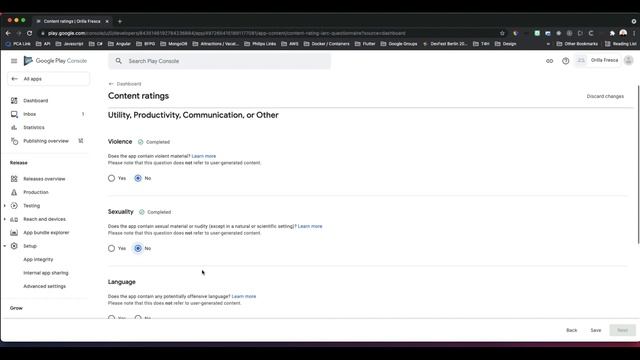640x360 pixels.
Task: Click the Publishing overview icon
Action: 14,141
